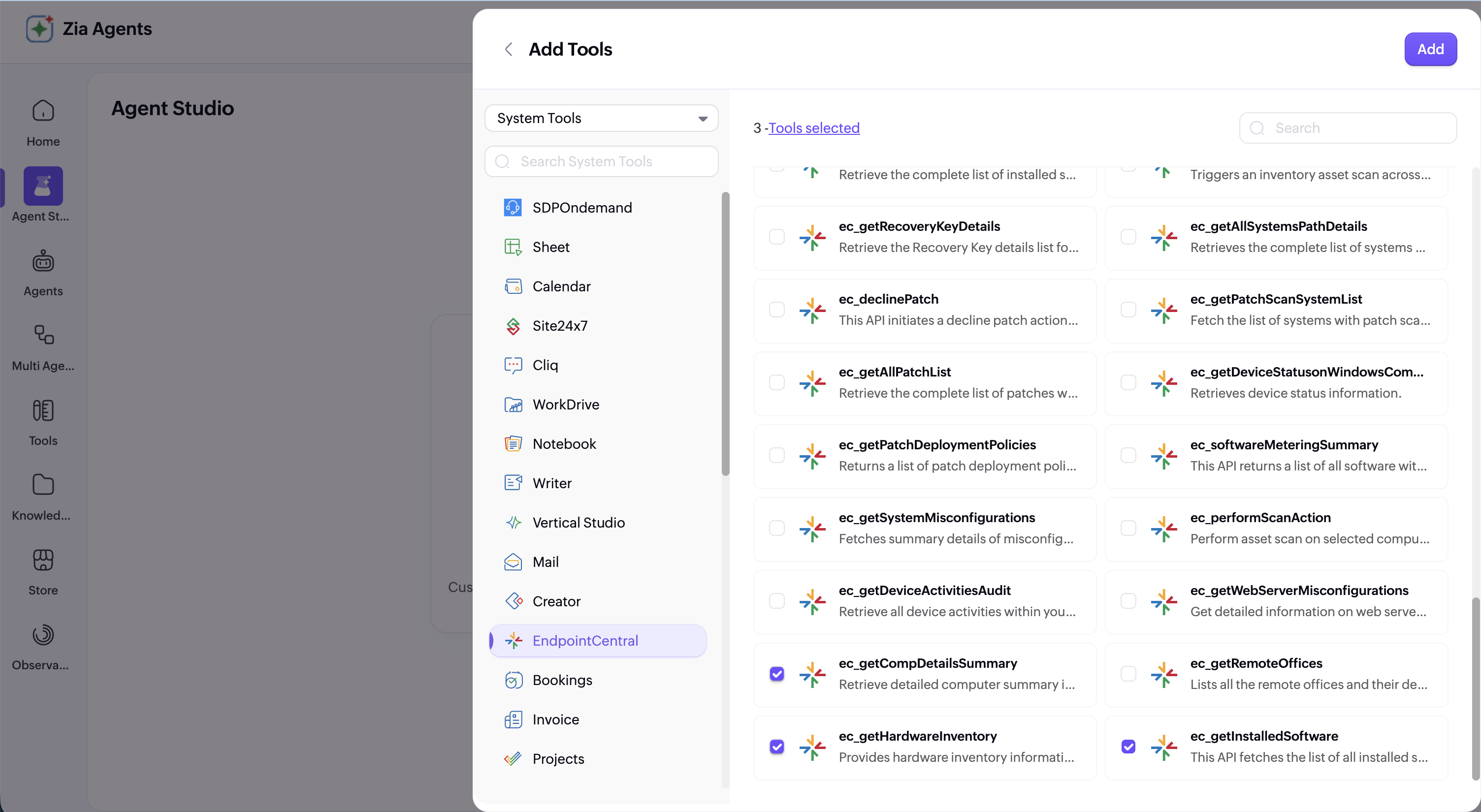Check the ec_getPatchDeploymentPolicies checkbox
The height and width of the screenshot is (812, 1481).
777,455
